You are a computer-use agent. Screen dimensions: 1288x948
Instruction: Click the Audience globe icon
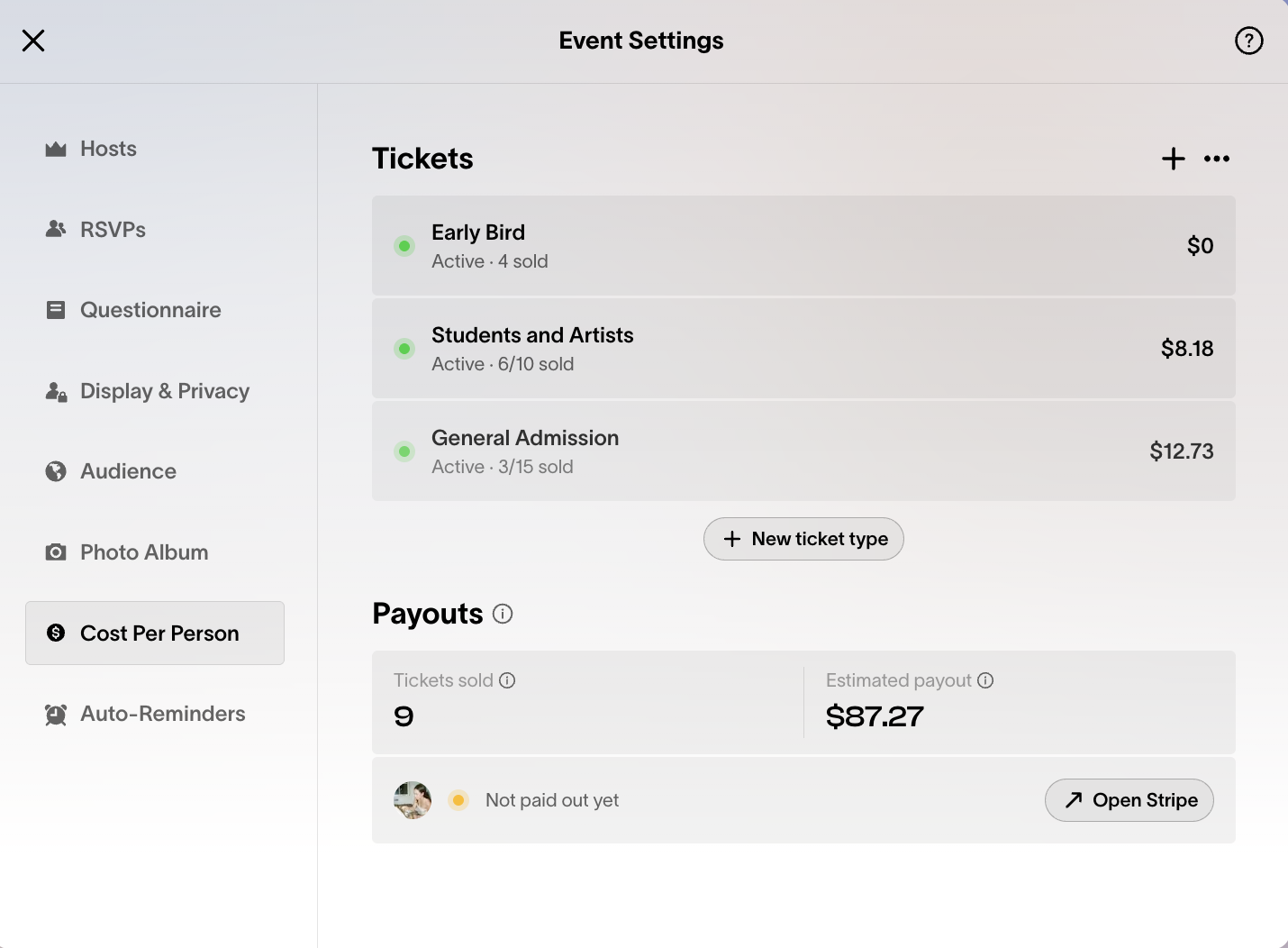pos(56,471)
